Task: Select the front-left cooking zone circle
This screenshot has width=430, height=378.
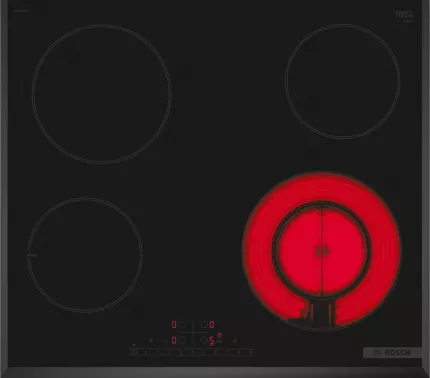Action: (x=85, y=255)
